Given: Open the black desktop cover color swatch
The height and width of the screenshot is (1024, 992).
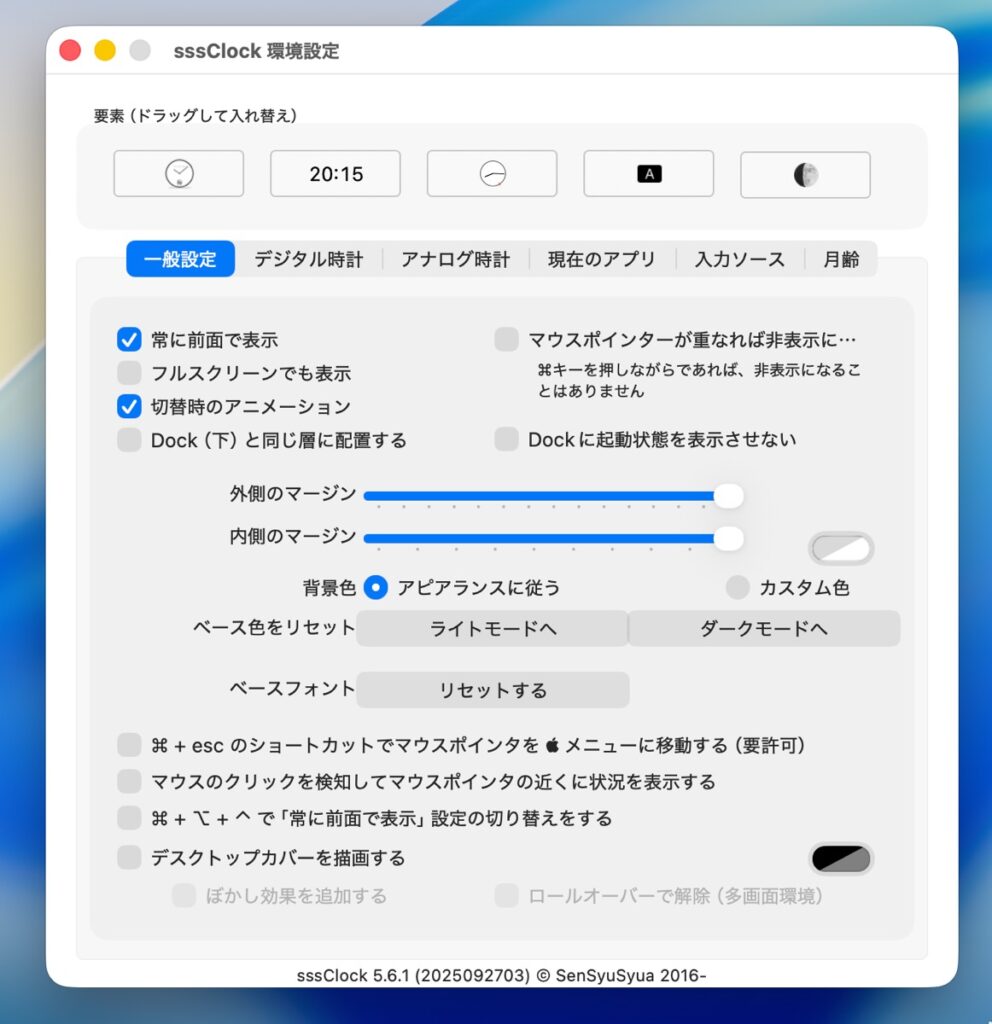Looking at the screenshot, I should [x=841, y=859].
